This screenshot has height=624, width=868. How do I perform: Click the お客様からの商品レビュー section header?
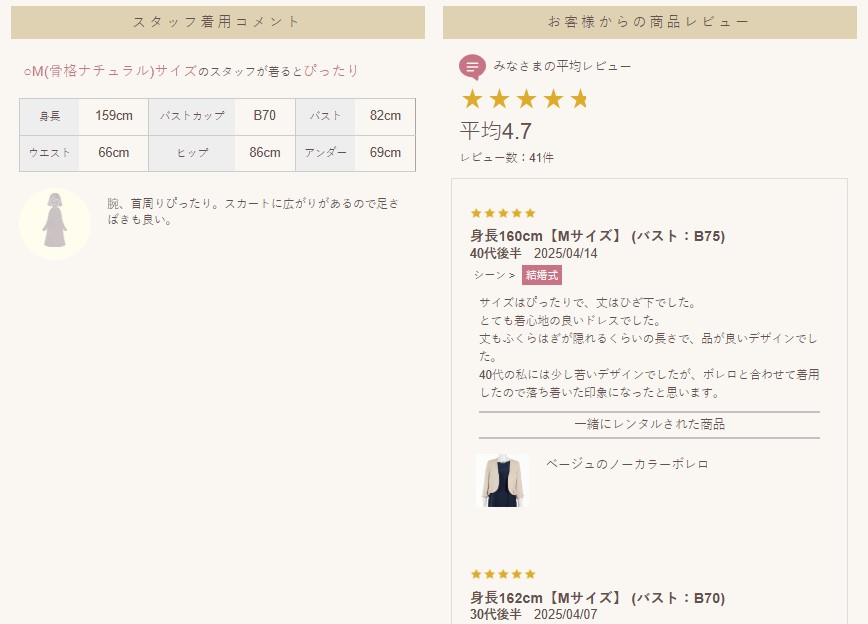649,22
